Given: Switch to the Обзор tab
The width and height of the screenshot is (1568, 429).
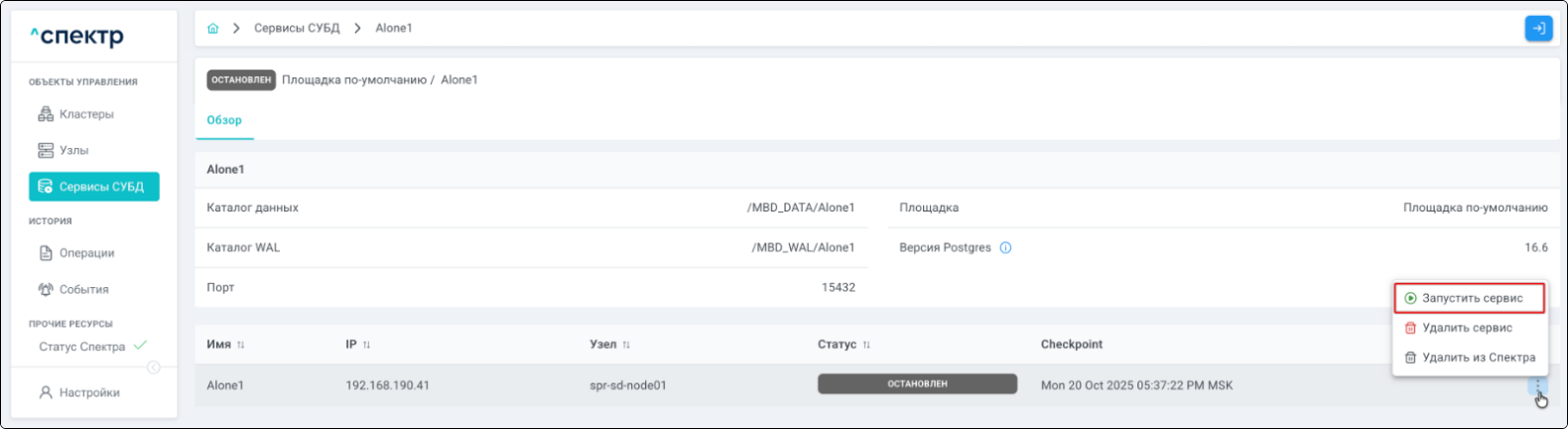Looking at the screenshot, I should click(224, 120).
